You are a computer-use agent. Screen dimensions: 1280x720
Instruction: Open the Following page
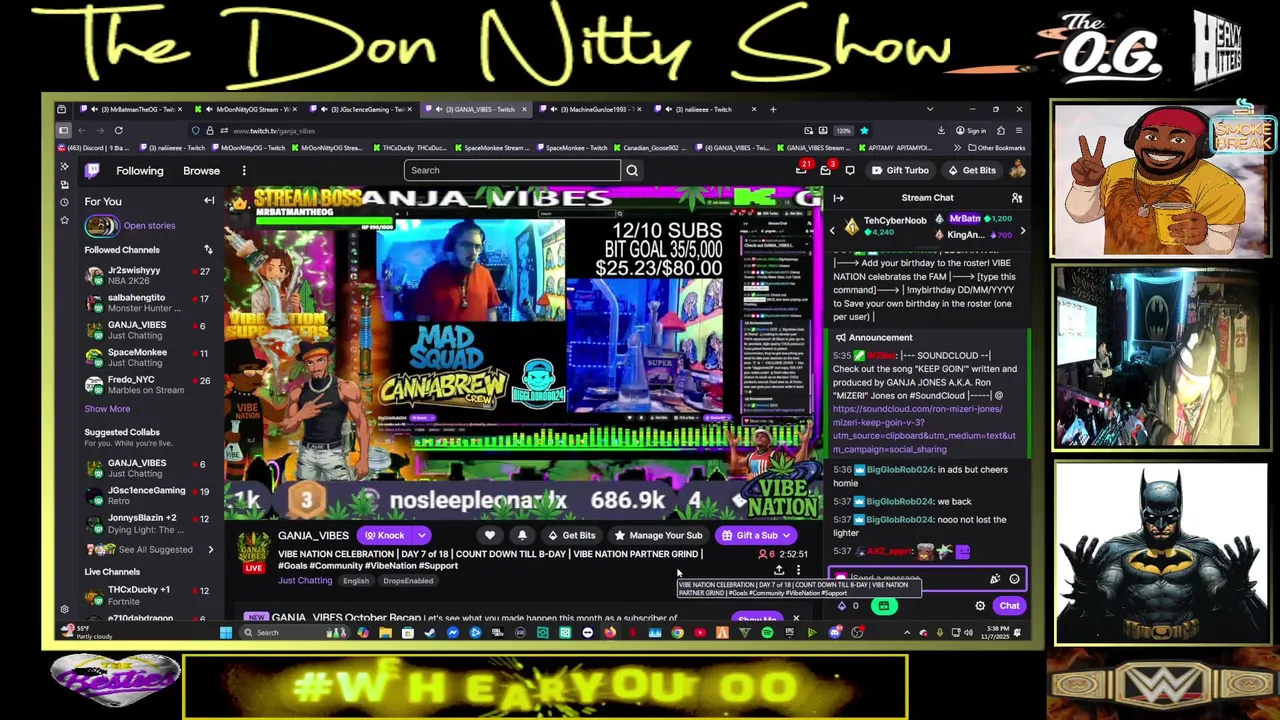(139, 171)
